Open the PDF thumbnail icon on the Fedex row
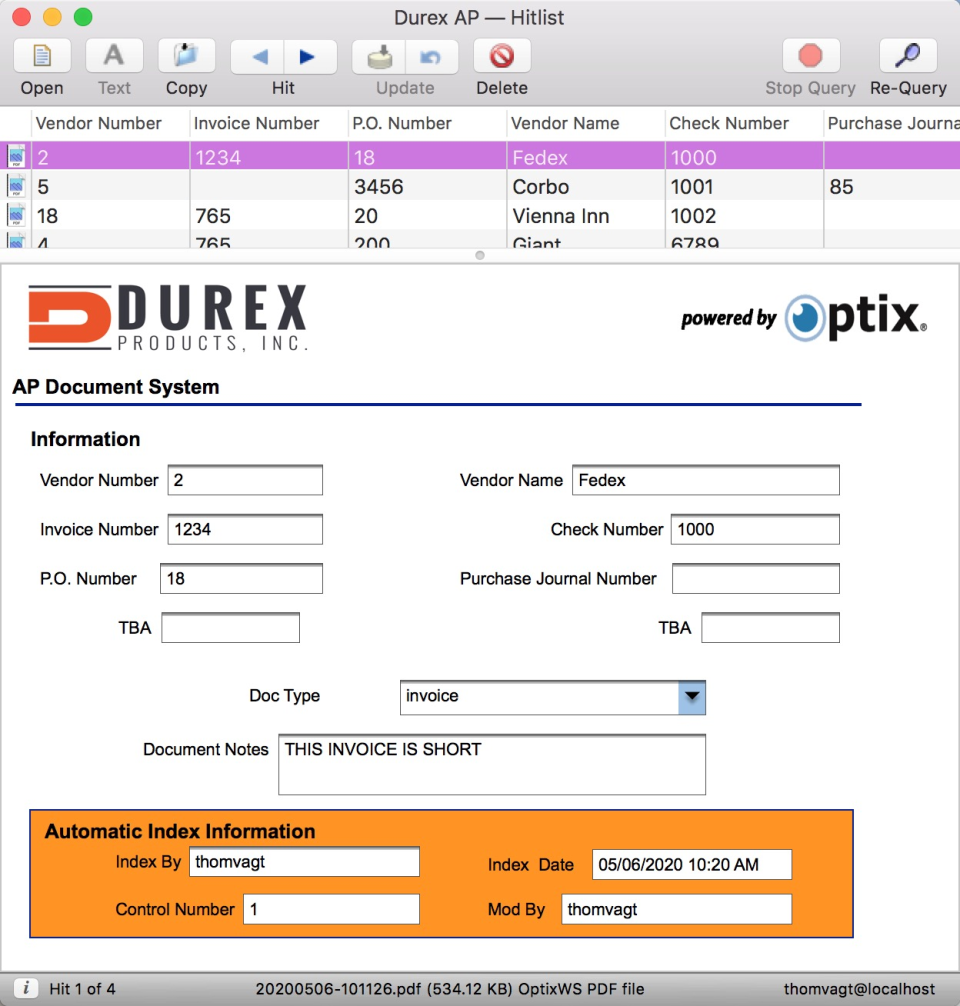960x1006 pixels. [15, 157]
